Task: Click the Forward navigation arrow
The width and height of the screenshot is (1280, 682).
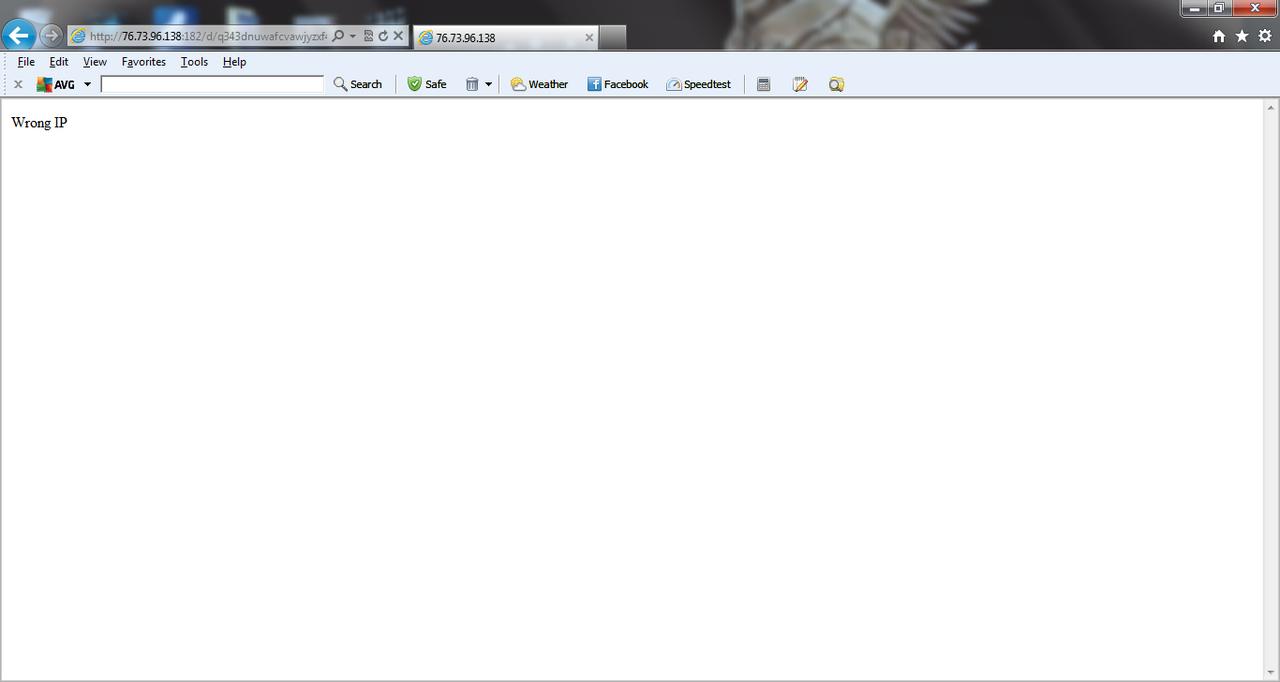Action: click(50, 36)
